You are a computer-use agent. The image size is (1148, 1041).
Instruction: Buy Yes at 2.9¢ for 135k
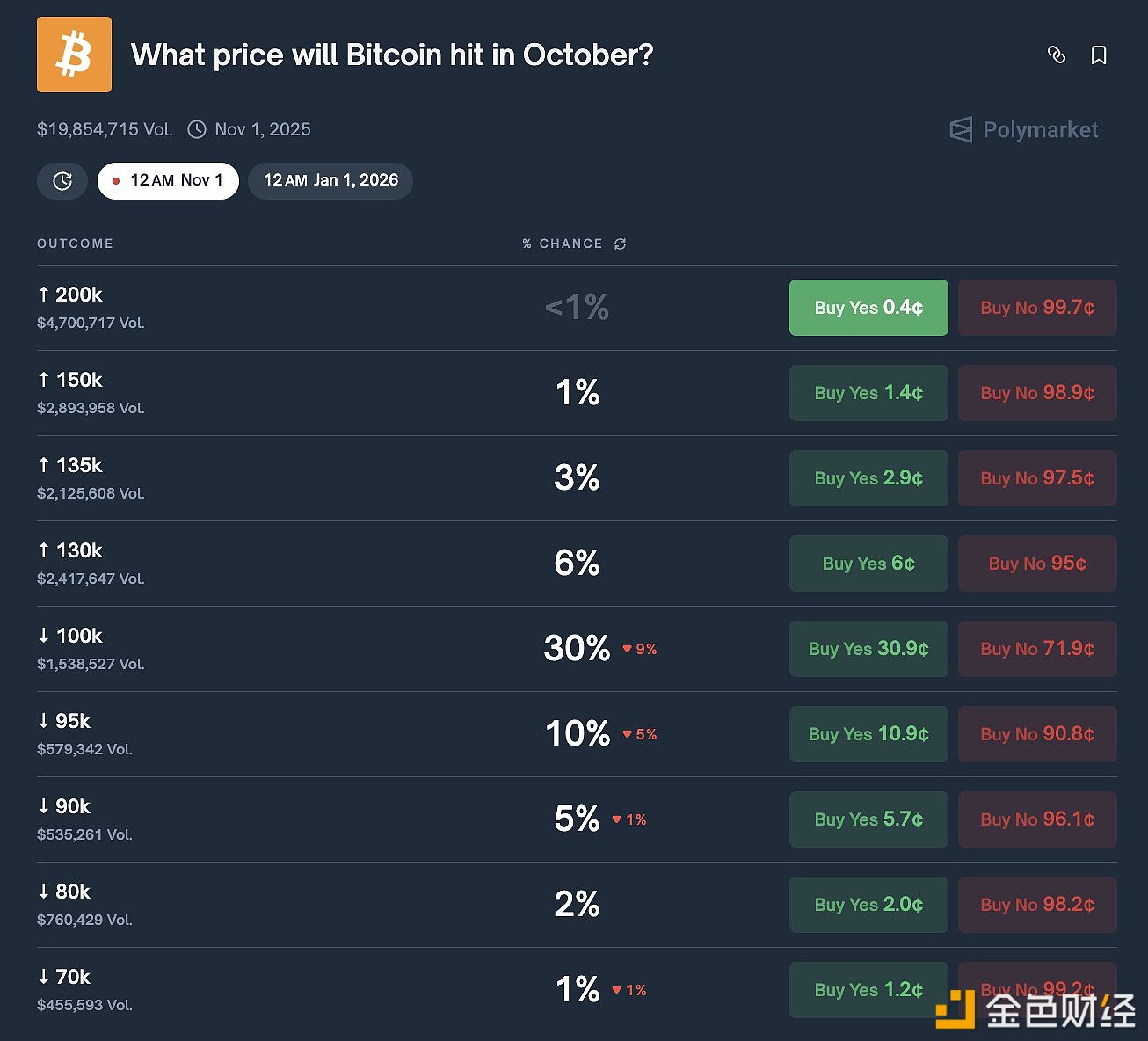tap(868, 478)
